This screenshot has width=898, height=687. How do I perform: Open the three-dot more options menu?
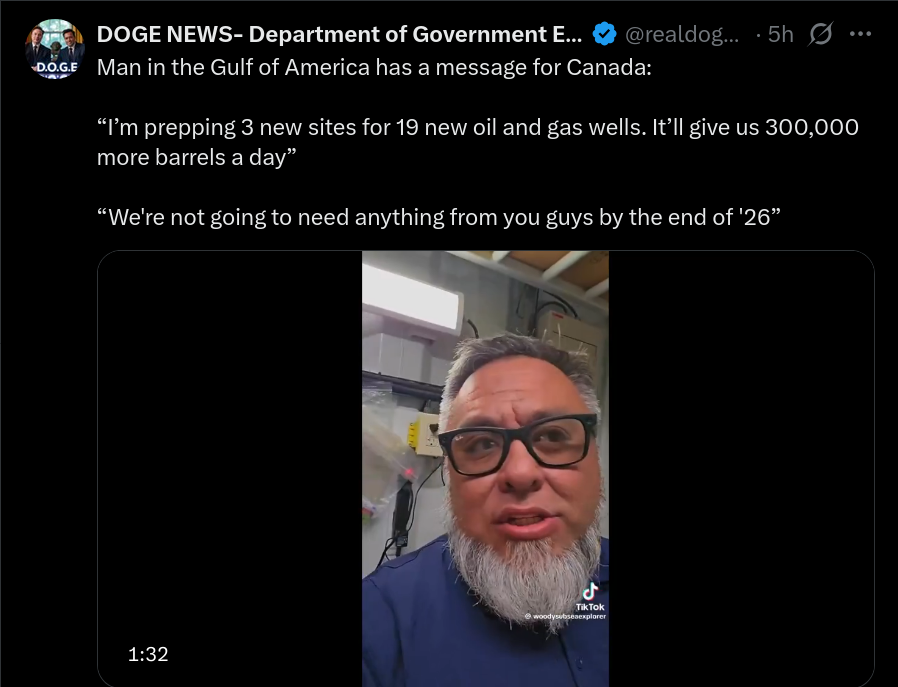click(860, 34)
